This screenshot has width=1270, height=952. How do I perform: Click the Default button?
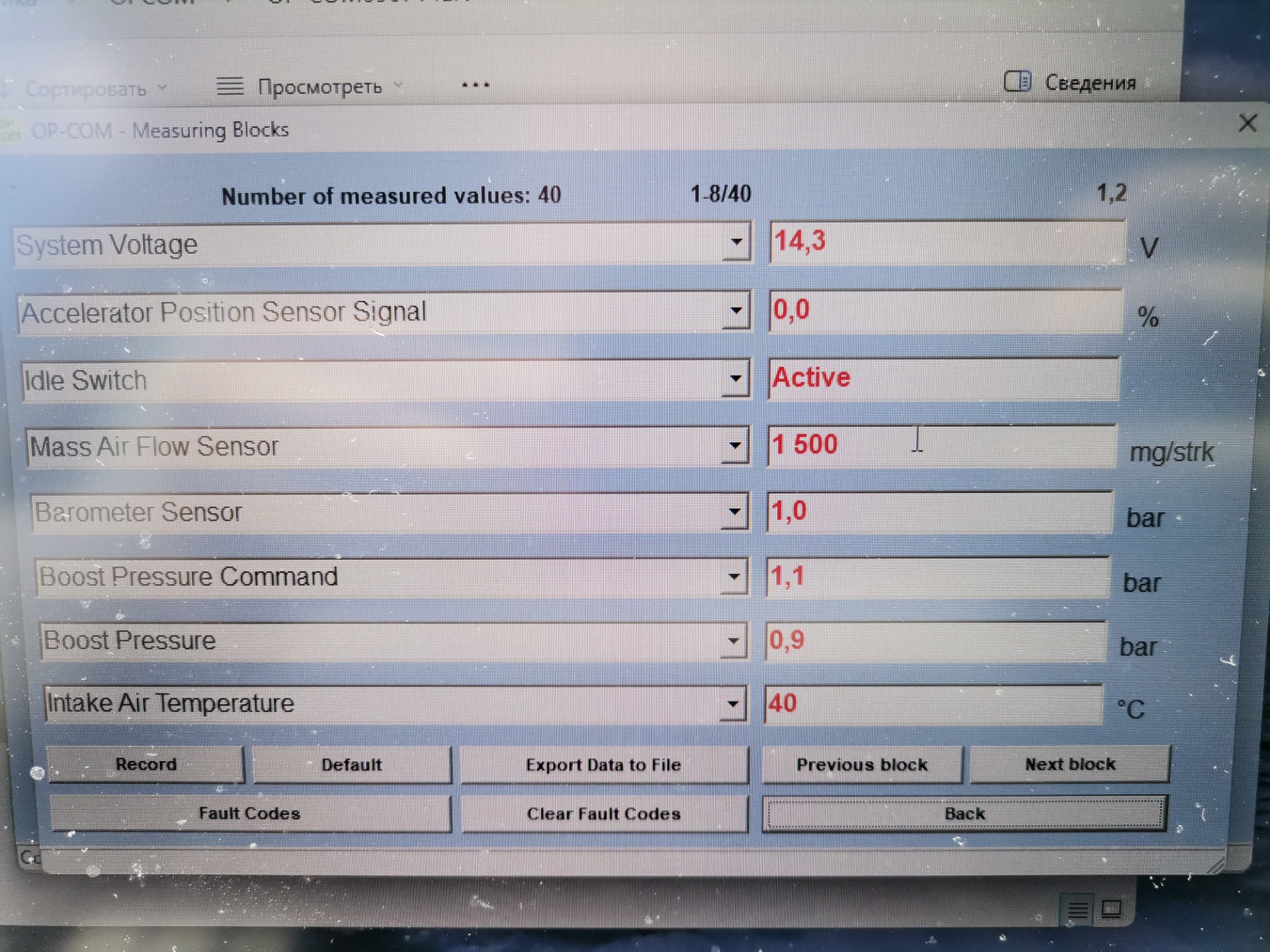pos(351,765)
